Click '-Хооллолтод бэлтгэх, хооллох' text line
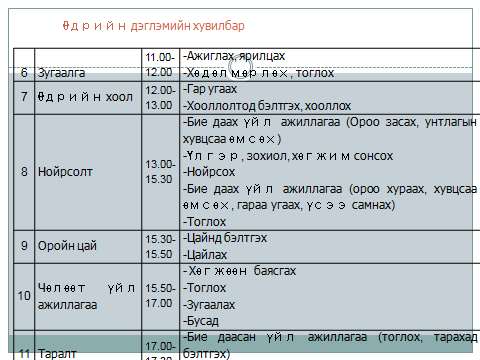Image resolution: width=480 pixels, height=360 pixels. pos(267,106)
